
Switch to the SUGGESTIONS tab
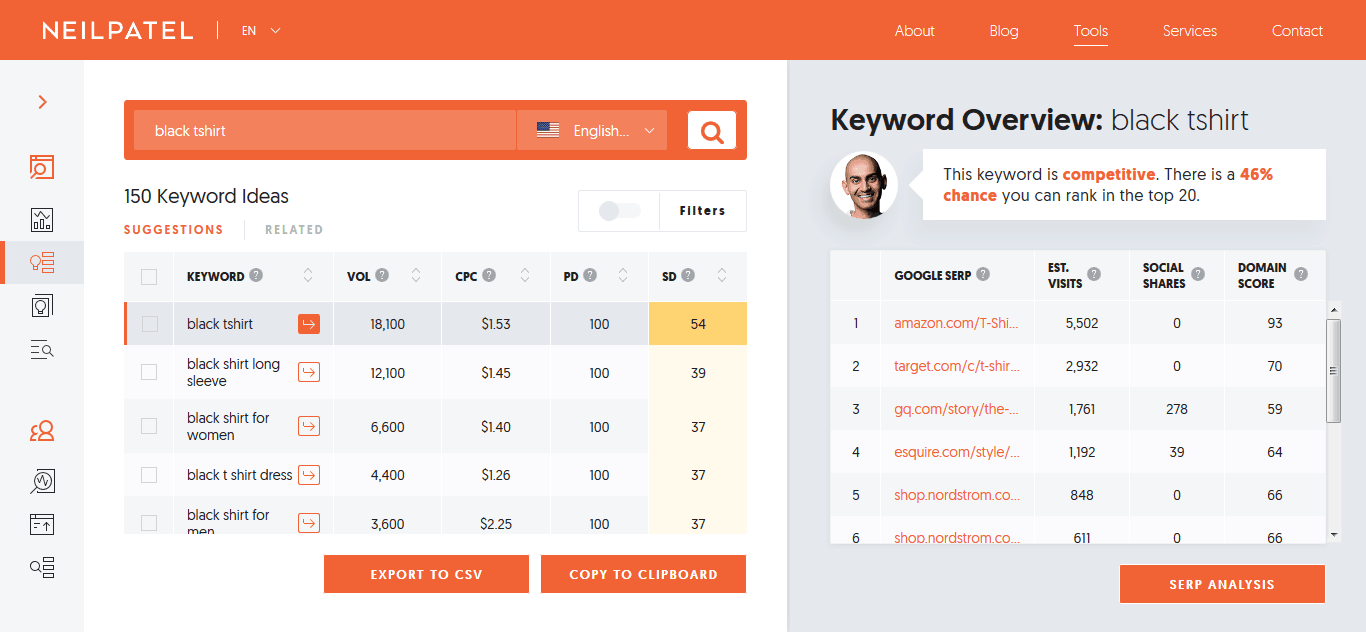pos(174,230)
